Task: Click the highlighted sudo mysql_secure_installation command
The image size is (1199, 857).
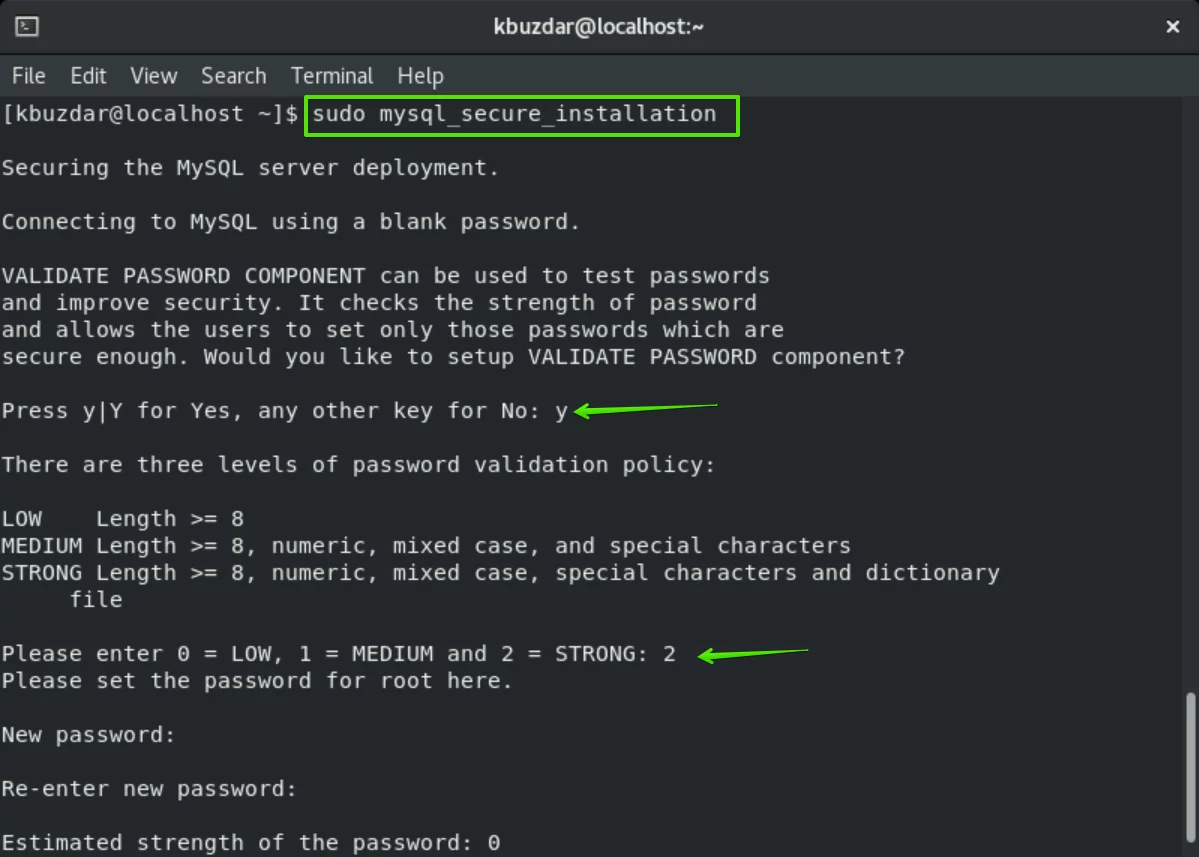Action: [x=522, y=115]
